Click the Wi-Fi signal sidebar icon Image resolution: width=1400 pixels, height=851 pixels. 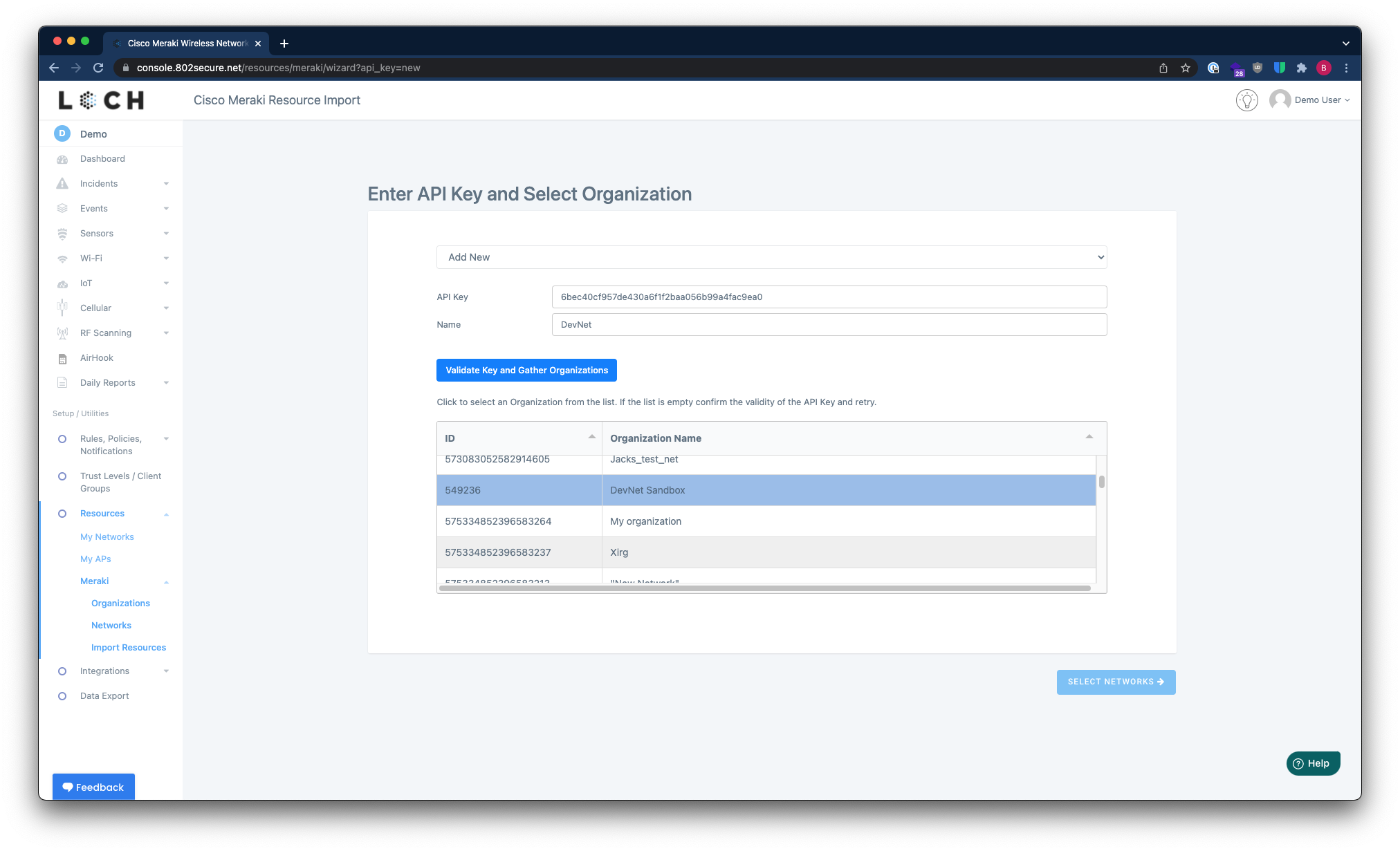(62, 259)
